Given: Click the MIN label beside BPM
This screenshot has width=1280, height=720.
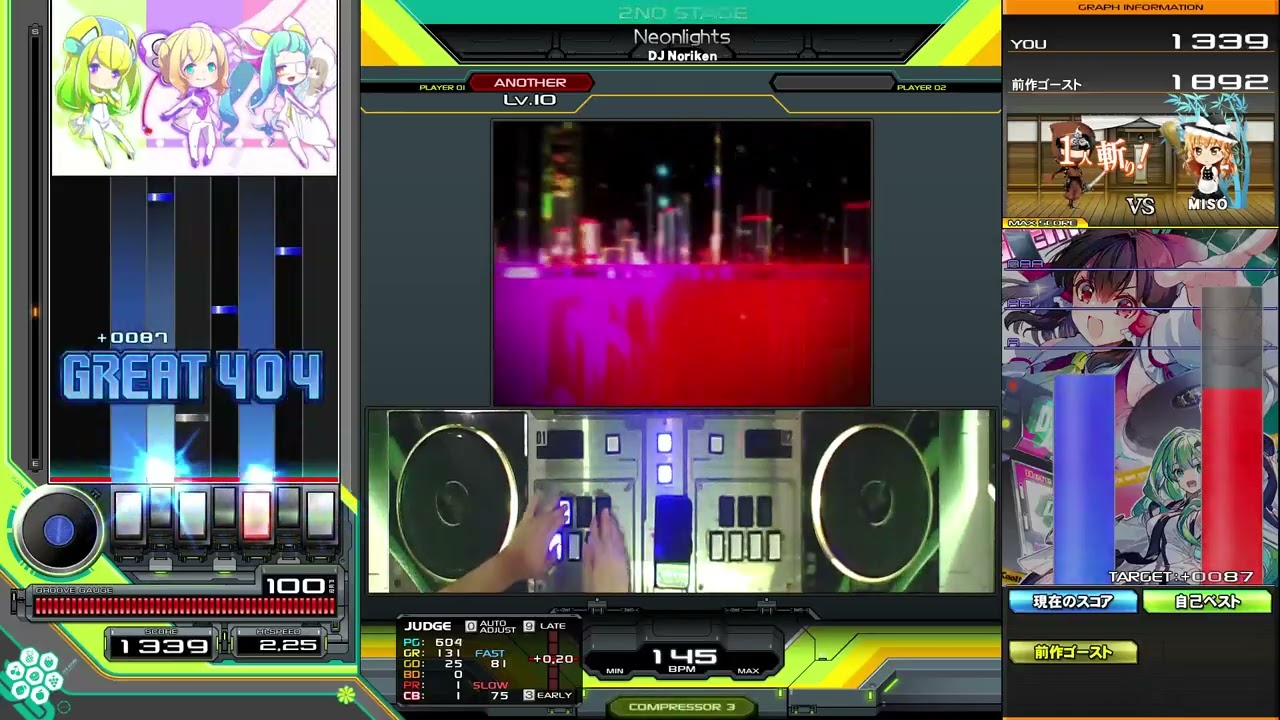Looking at the screenshot, I should [615, 671].
